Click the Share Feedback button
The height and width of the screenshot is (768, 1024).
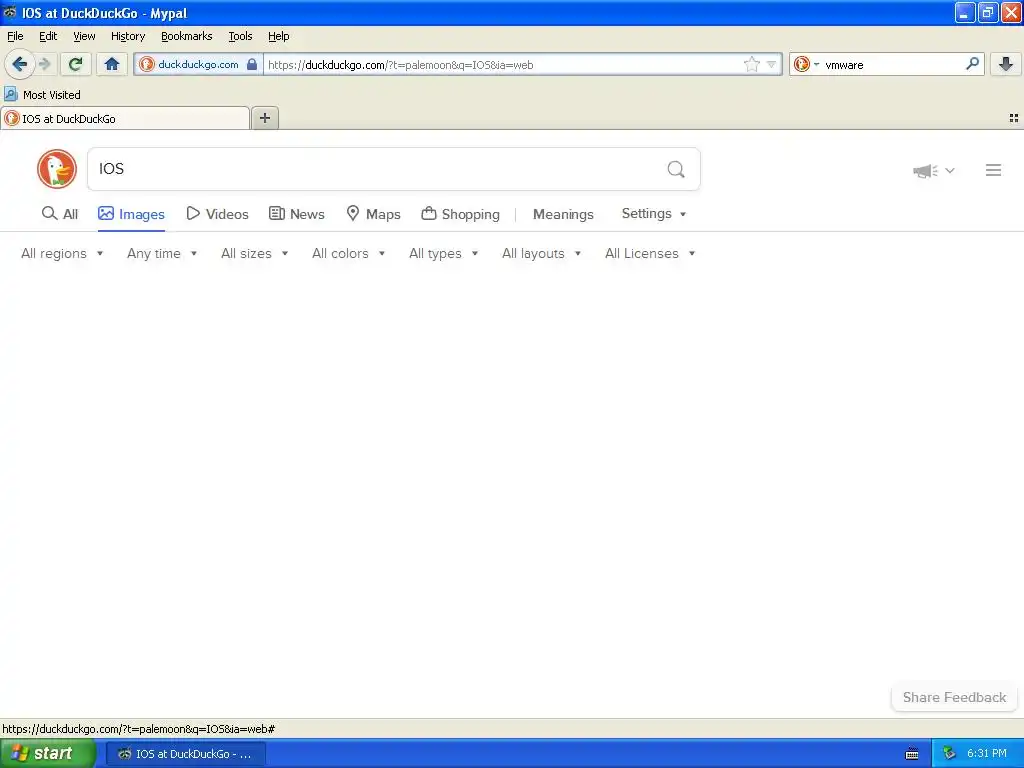click(x=954, y=697)
